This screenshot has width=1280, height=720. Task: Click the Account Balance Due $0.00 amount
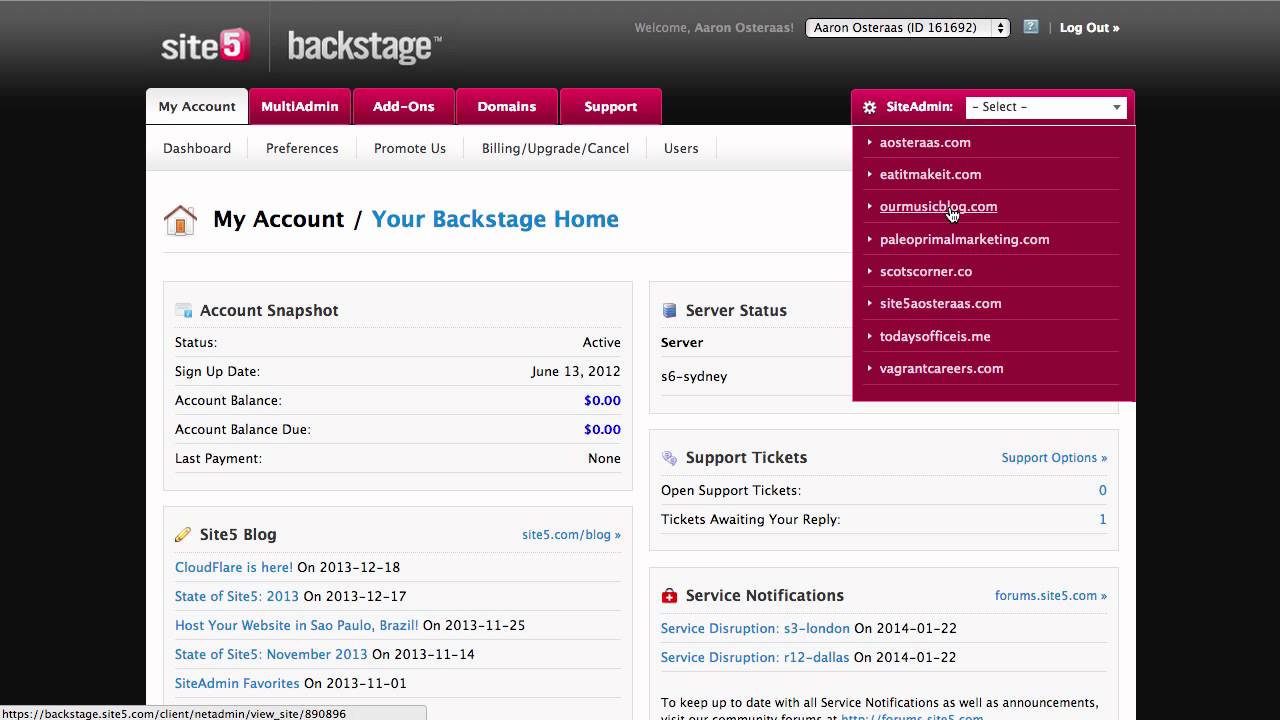[602, 429]
